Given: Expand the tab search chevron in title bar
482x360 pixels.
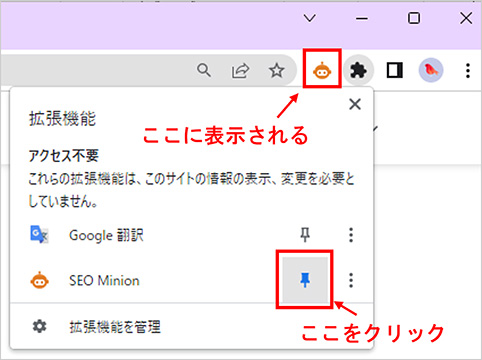Looking at the screenshot, I should coord(310,18).
